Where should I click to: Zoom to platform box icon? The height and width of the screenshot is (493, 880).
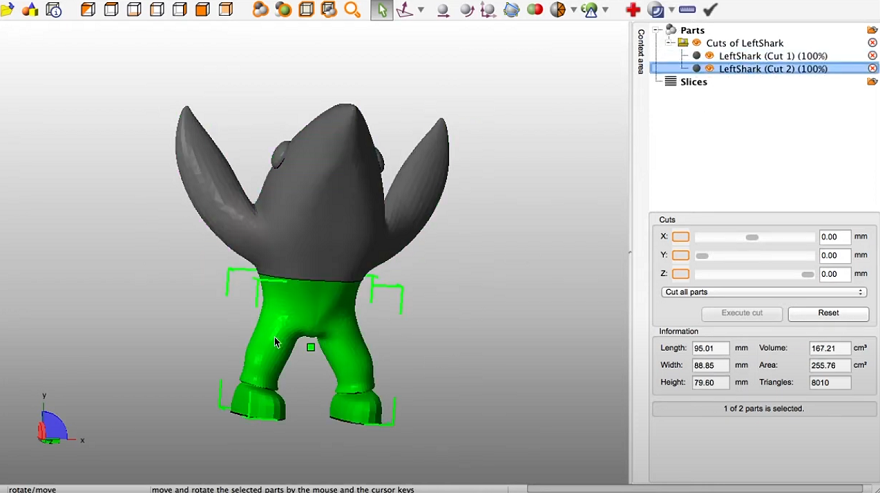[x=306, y=10]
